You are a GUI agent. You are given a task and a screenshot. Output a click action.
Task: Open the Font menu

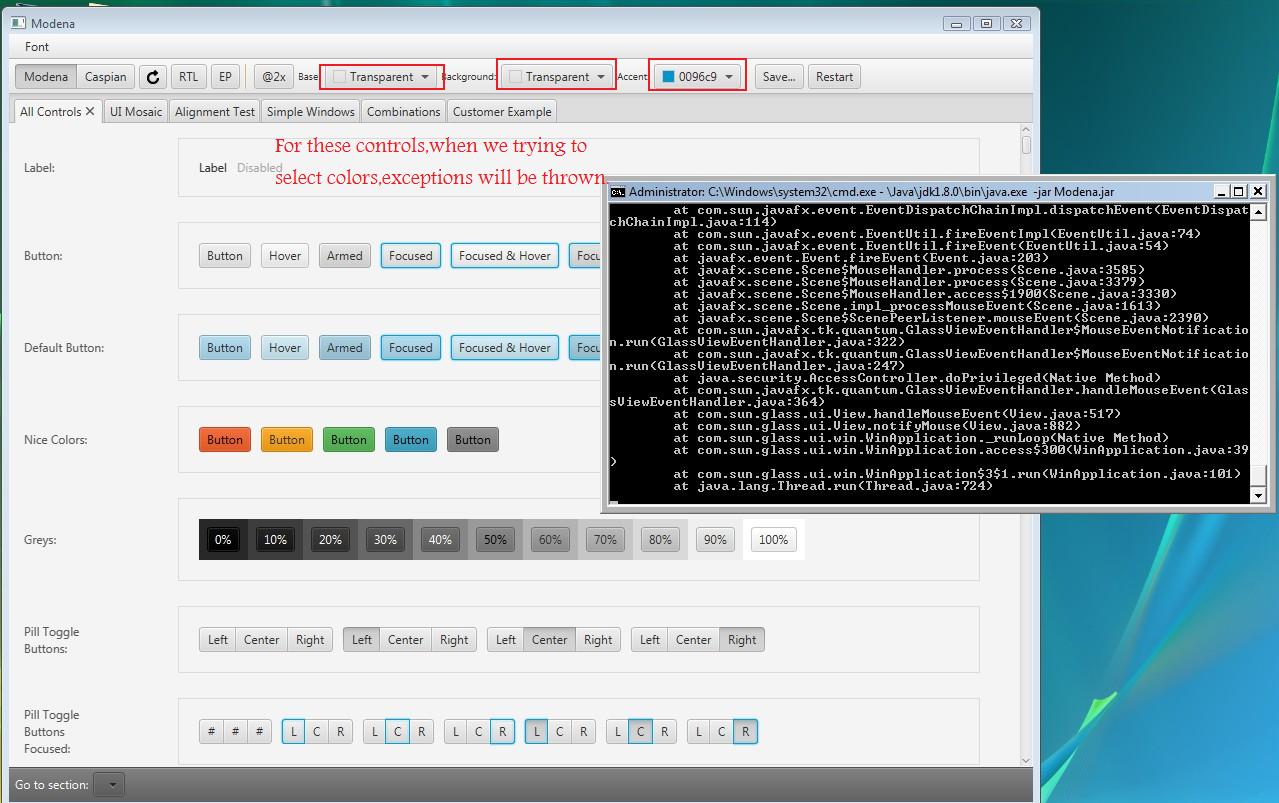[x=37, y=47]
